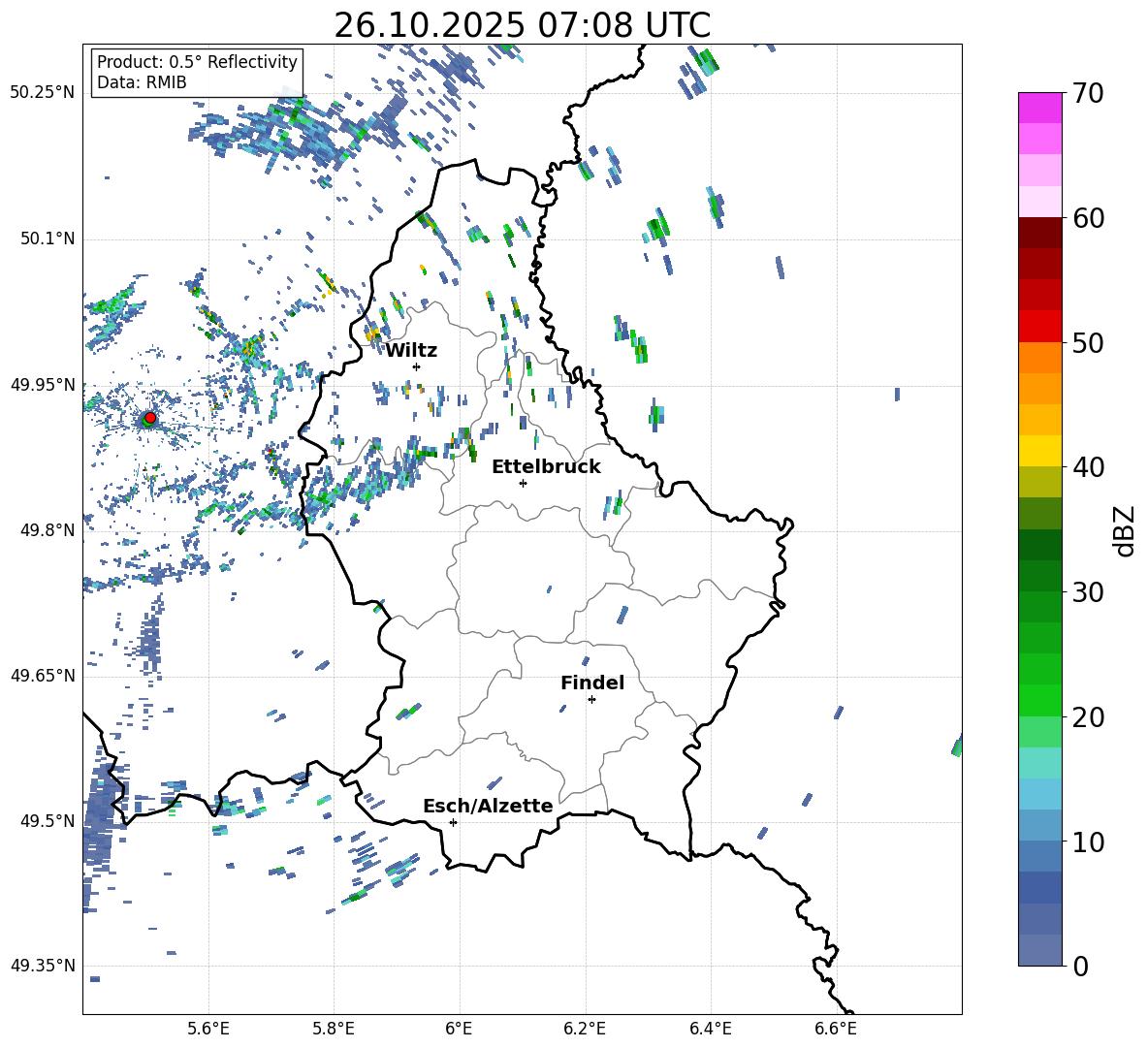
Task: Click the dark maroon colorbar segment below 60
Action: pos(1039,233)
